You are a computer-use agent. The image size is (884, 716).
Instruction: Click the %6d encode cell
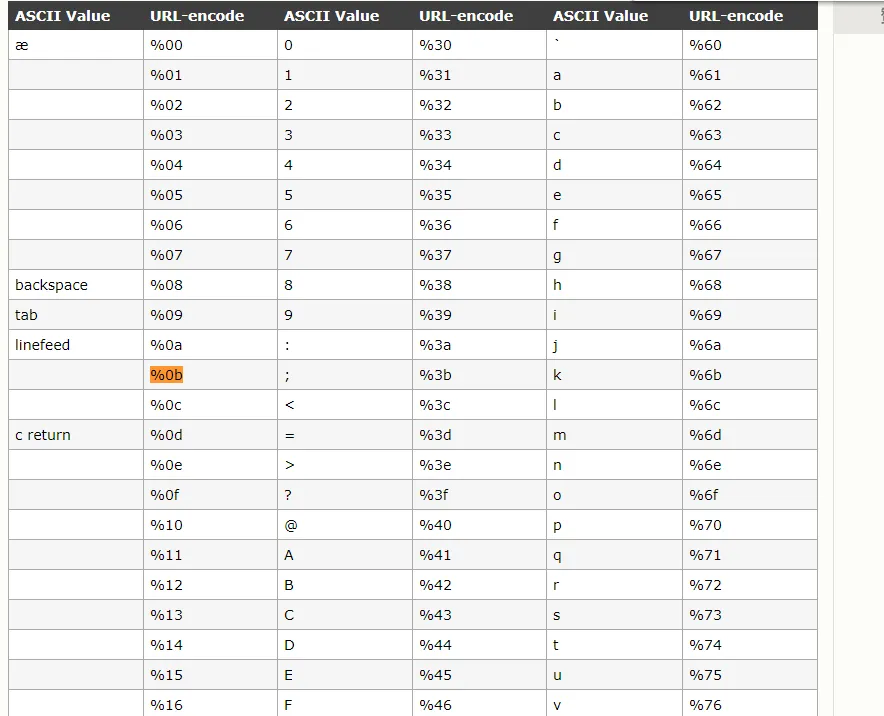(706, 435)
